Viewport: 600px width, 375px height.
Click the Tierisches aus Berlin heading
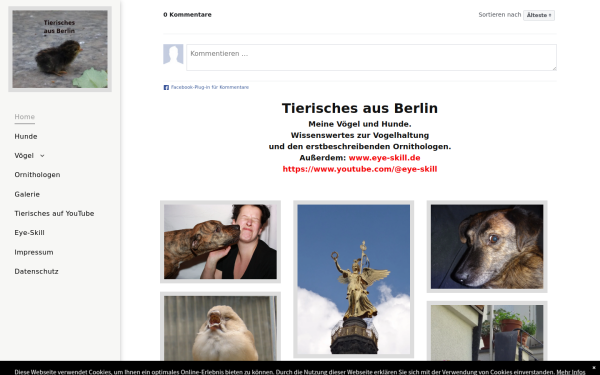point(360,108)
